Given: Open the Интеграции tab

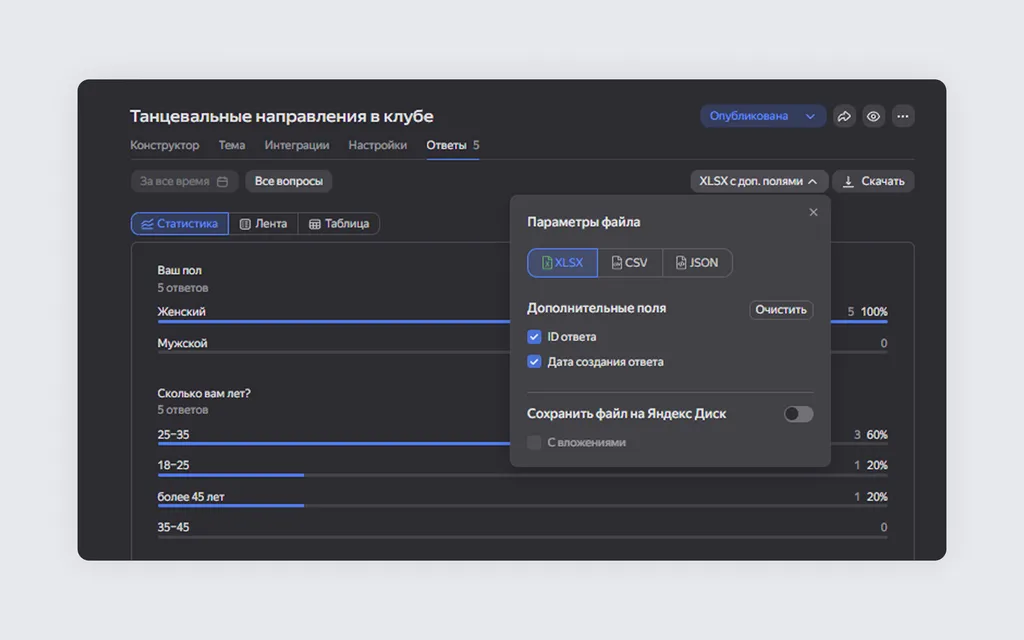Looking at the screenshot, I should (x=296, y=145).
